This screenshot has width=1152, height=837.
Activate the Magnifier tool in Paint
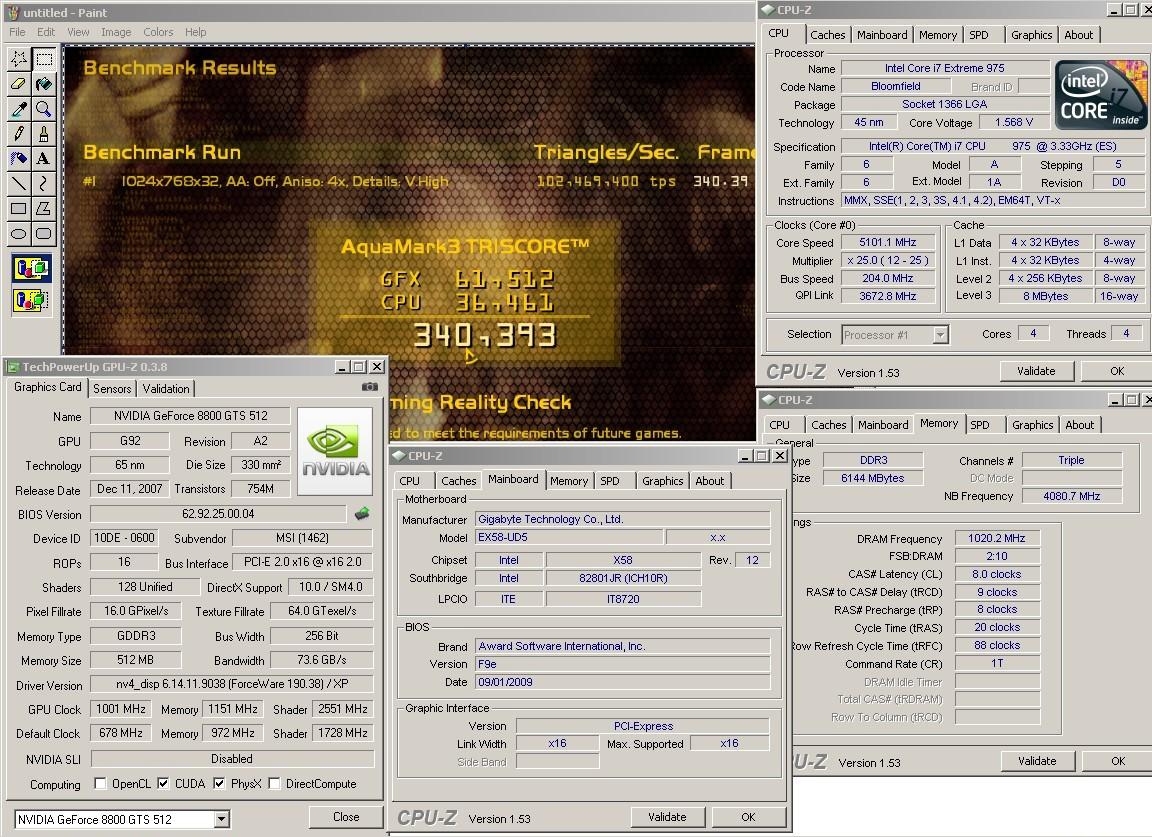[x=44, y=109]
